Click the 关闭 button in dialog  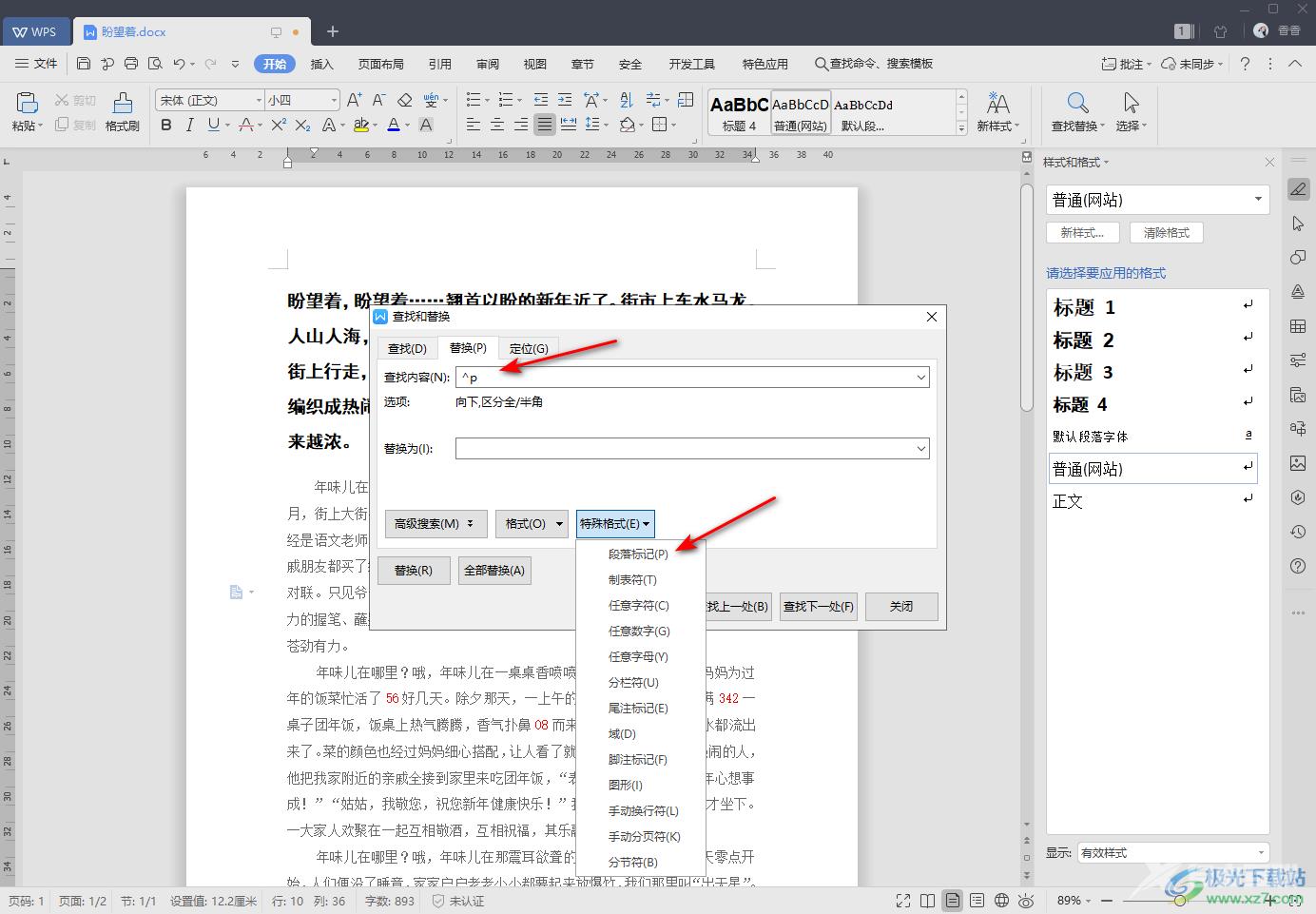[901, 606]
